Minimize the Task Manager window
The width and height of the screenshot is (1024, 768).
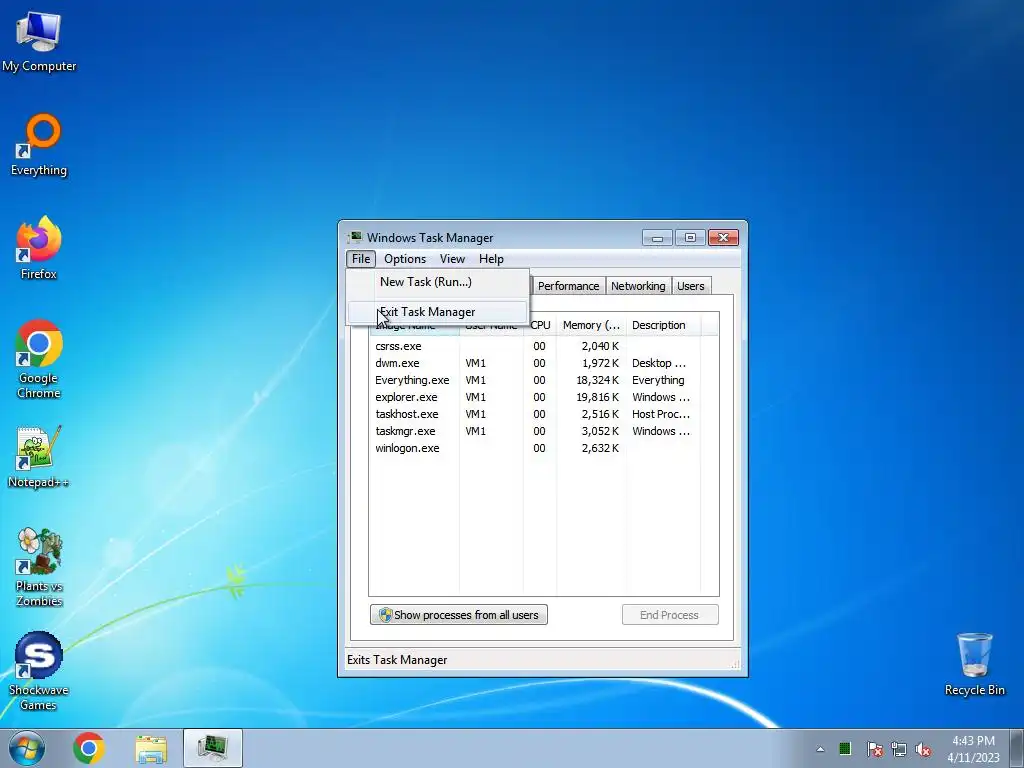point(657,238)
